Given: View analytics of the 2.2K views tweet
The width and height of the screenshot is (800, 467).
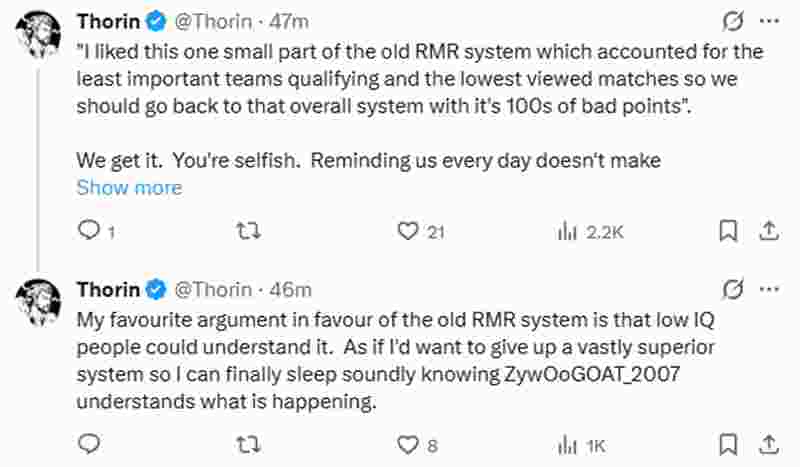Looking at the screenshot, I should click(568, 231).
